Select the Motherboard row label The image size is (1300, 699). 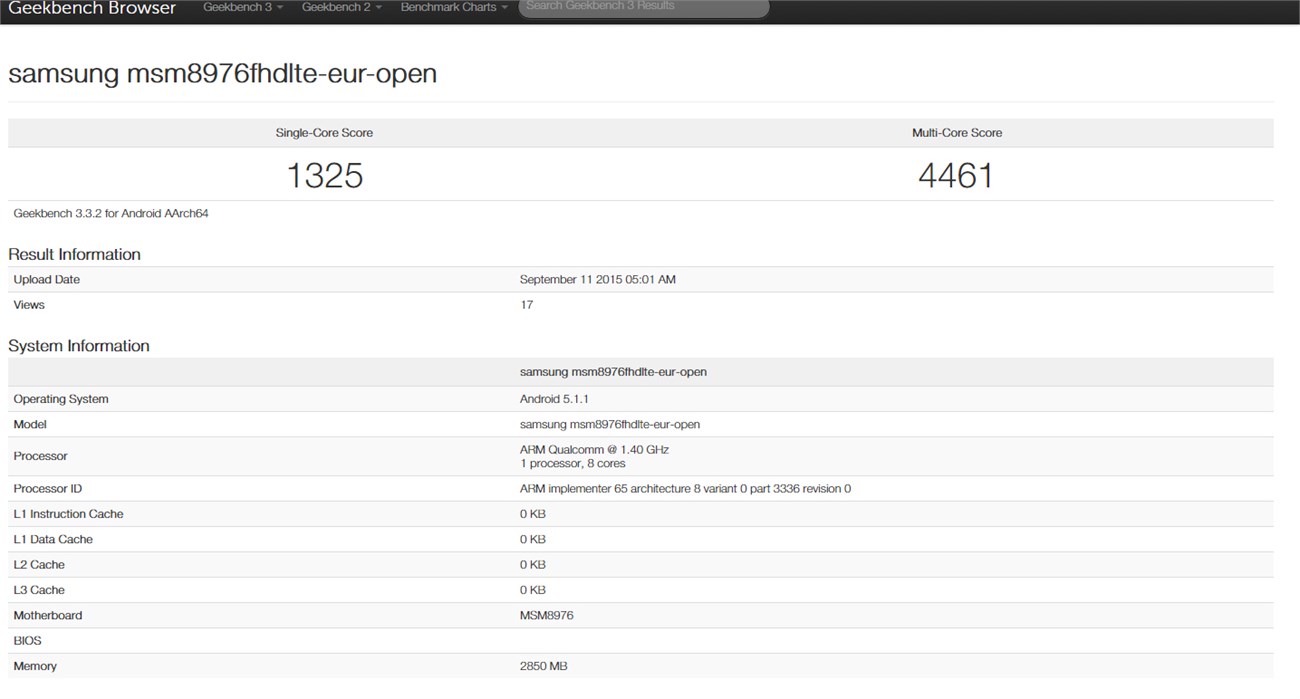[x=48, y=615]
